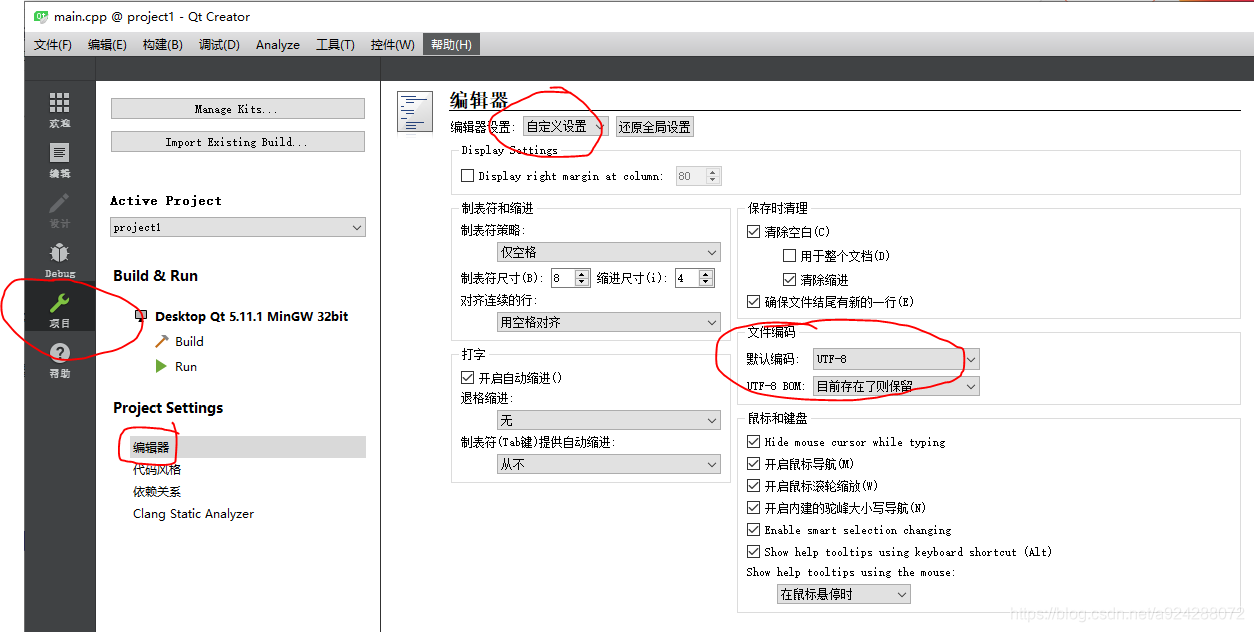Open the Design (设计) mode
The image size is (1254, 632).
59,210
